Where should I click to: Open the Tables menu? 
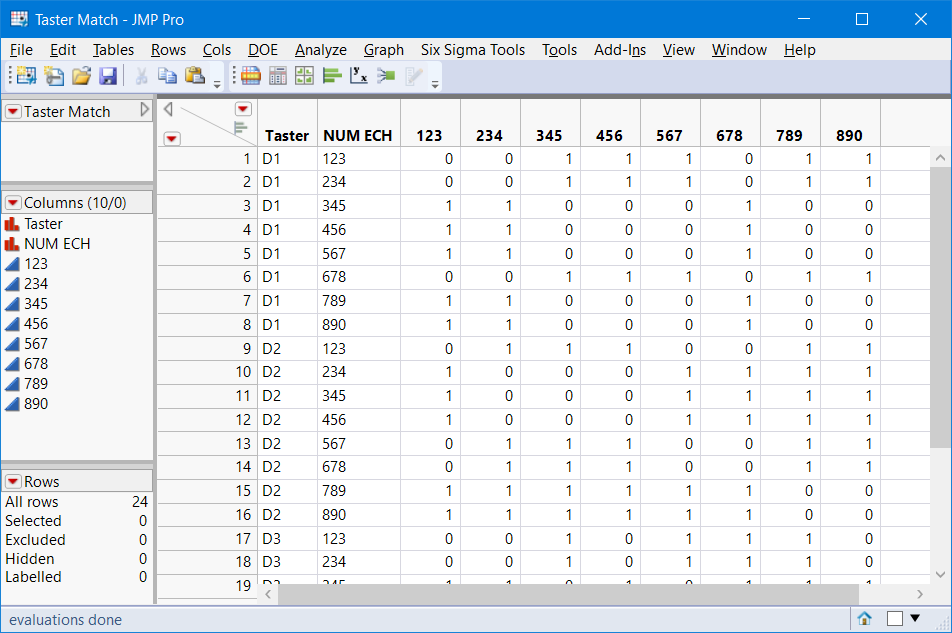[x=113, y=50]
